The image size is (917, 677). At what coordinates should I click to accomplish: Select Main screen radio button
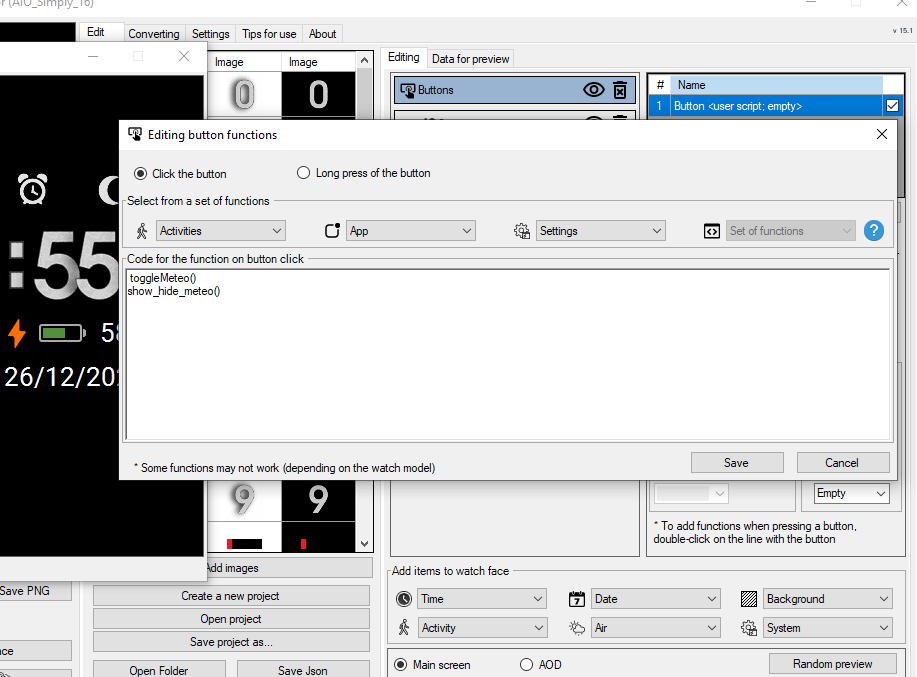click(x=401, y=665)
